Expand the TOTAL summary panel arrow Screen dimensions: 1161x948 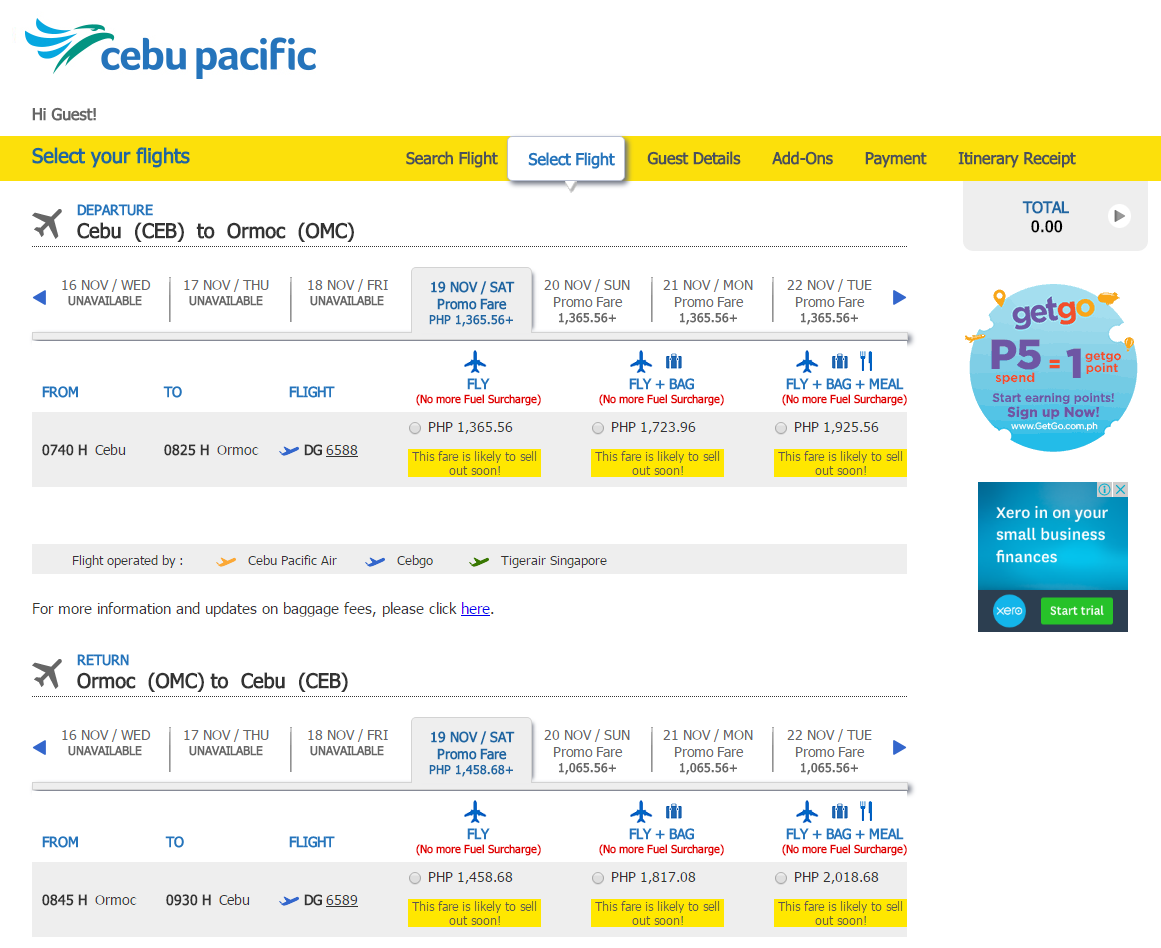click(1121, 216)
